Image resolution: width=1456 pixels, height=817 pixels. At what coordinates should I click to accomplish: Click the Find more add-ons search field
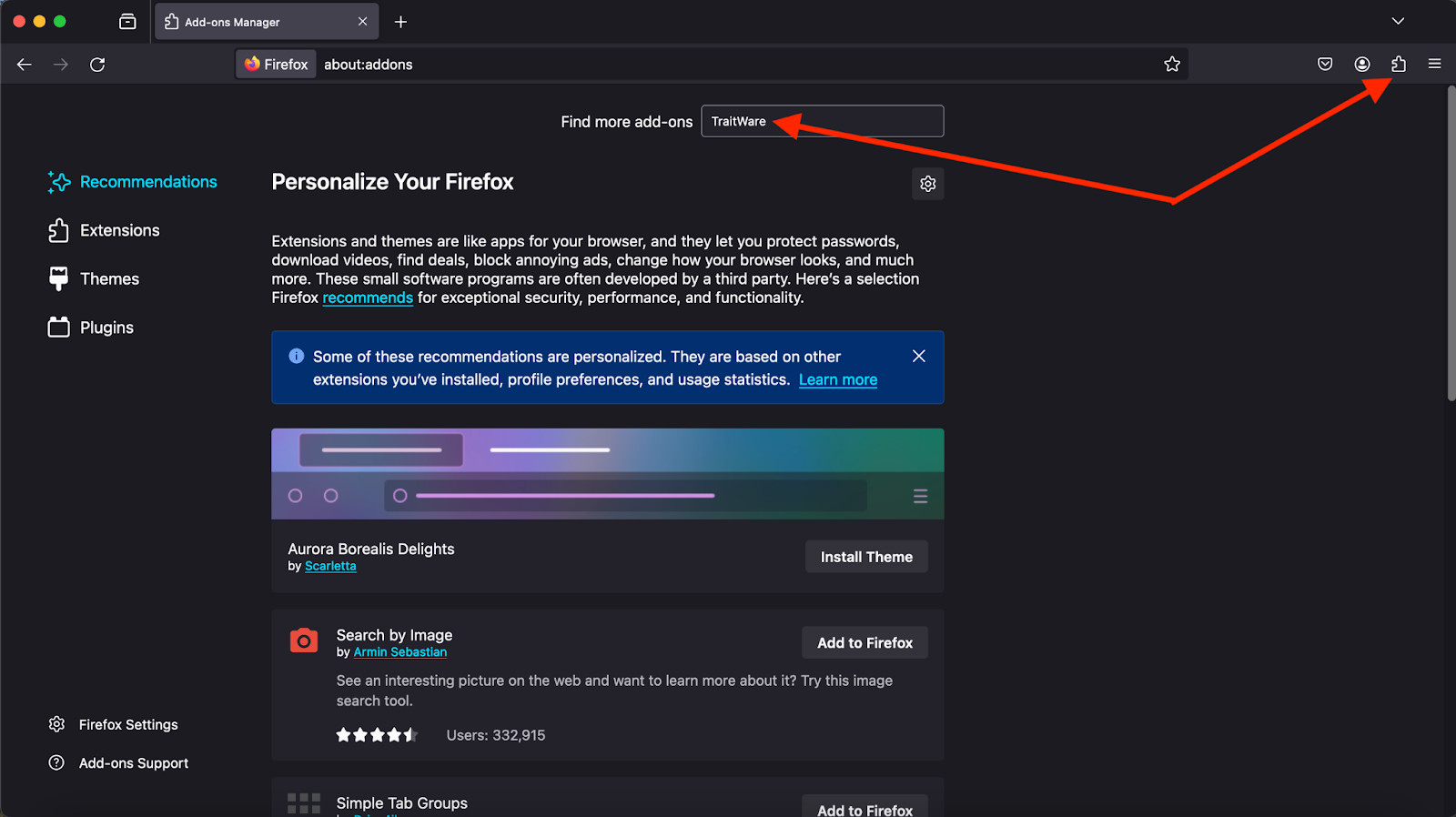pyautogui.click(x=823, y=121)
